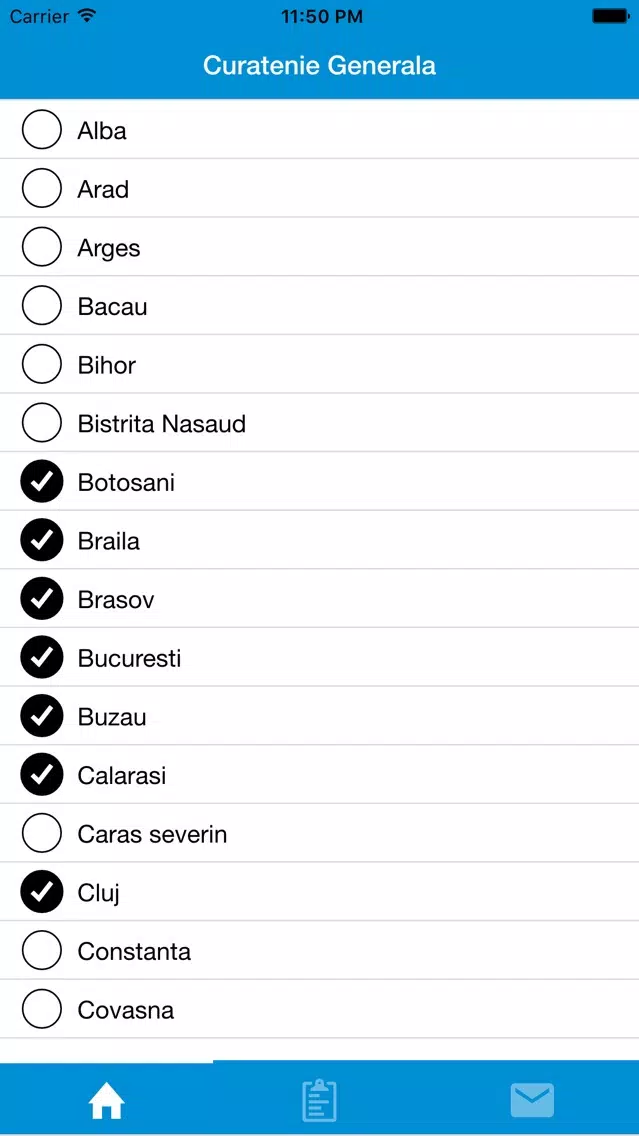
Task: Open the envelope messages tab
Action: point(532,1101)
